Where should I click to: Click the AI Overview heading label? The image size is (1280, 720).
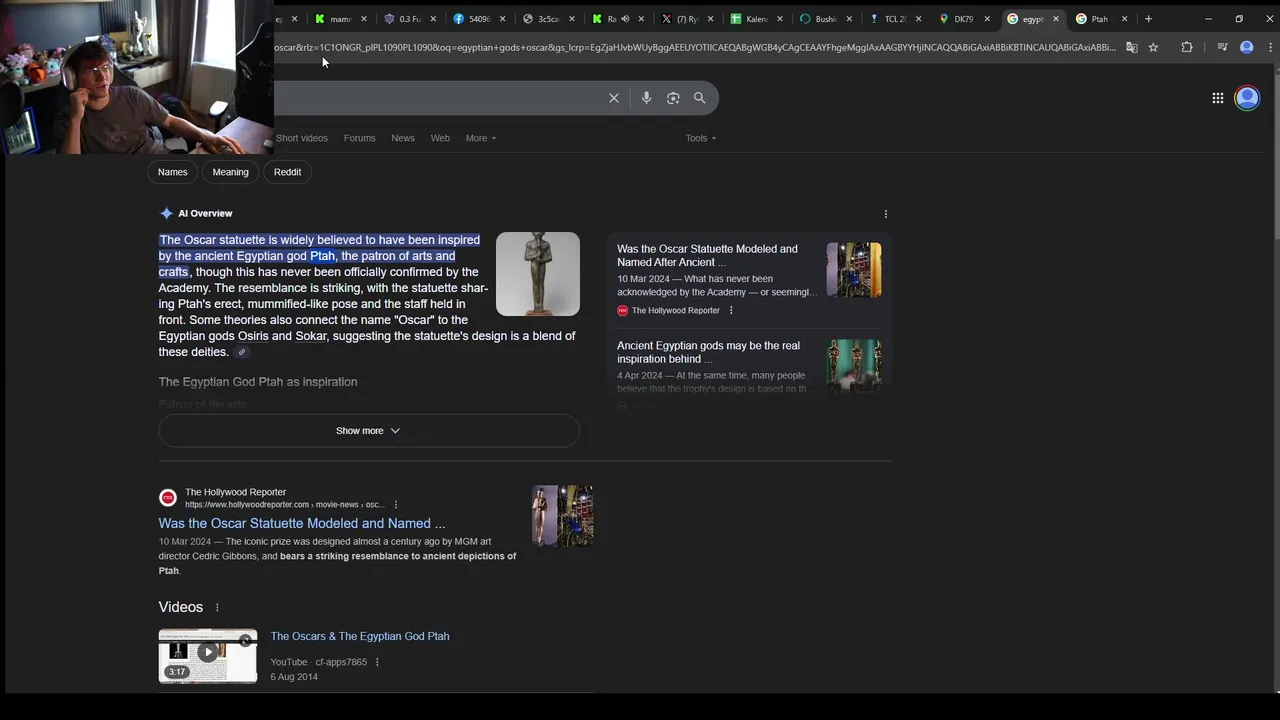click(205, 213)
